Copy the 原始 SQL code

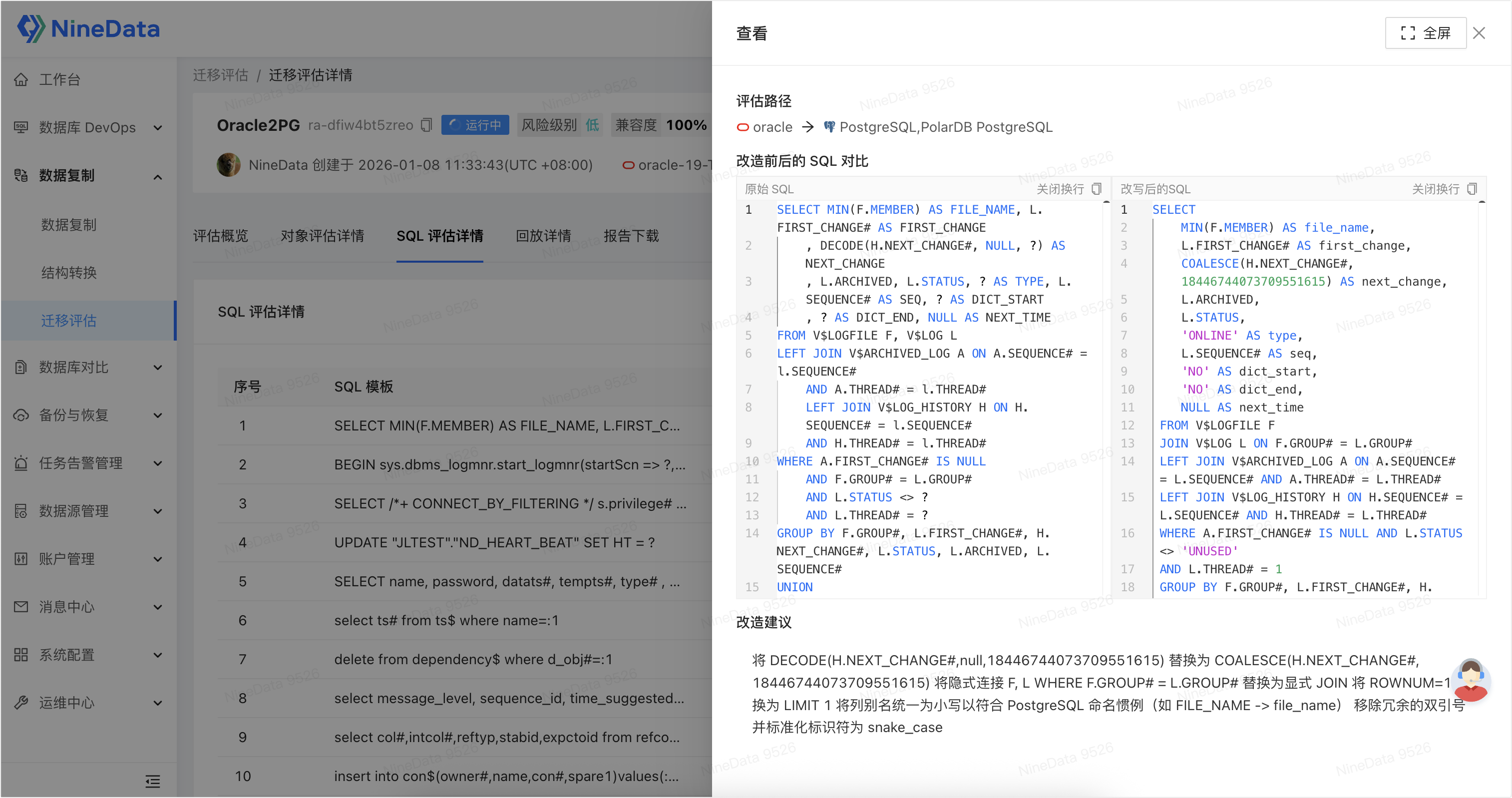tap(1096, 188)
